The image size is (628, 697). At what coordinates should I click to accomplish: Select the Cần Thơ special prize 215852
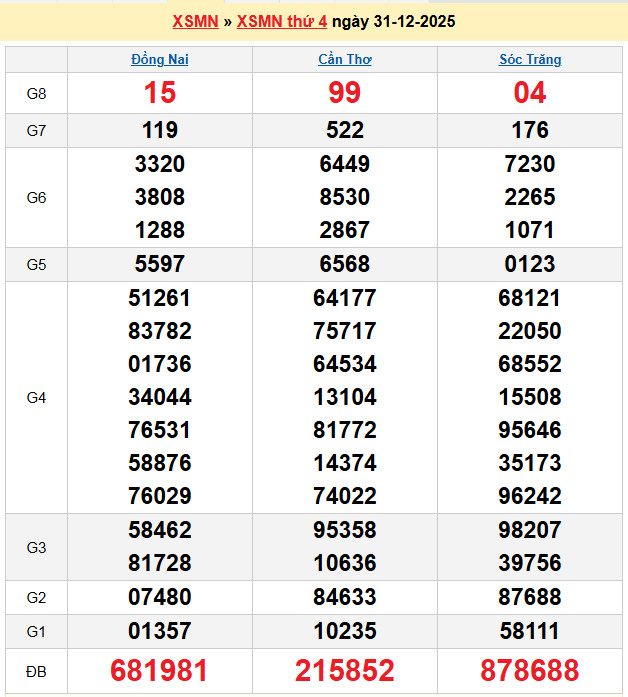[x=345, y=670]
